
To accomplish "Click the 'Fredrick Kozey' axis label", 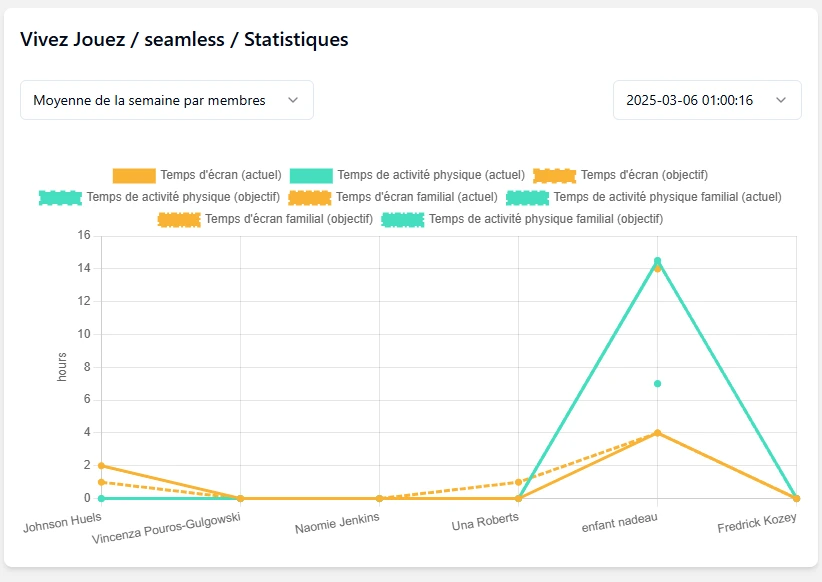I will pos(757,523).
